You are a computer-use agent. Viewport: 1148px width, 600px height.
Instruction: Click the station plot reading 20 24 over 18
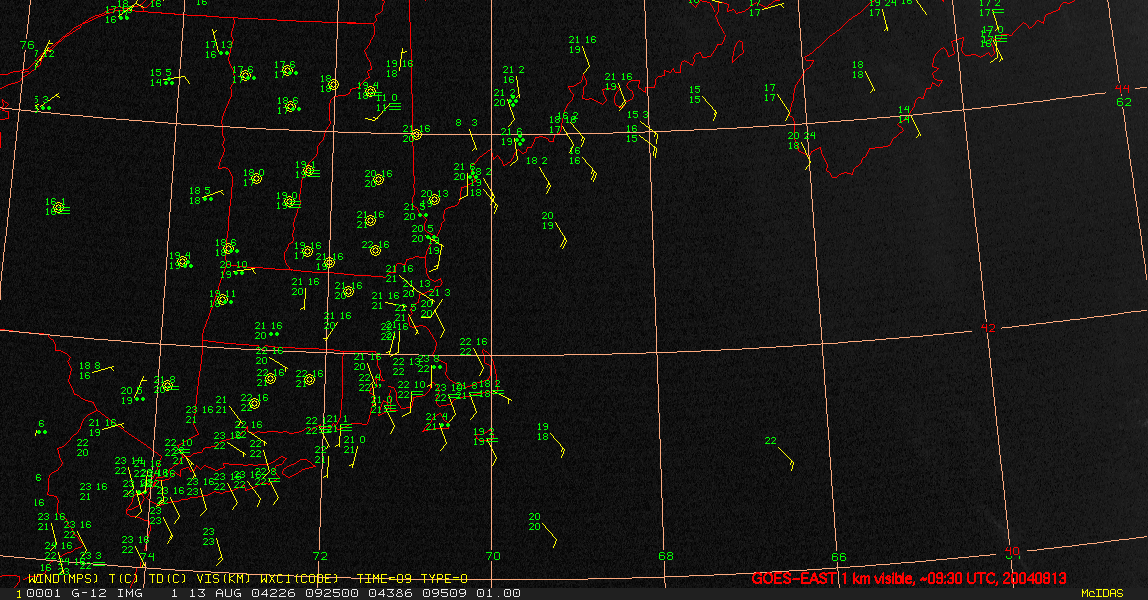pyautogui.click(x=801, y=140)
